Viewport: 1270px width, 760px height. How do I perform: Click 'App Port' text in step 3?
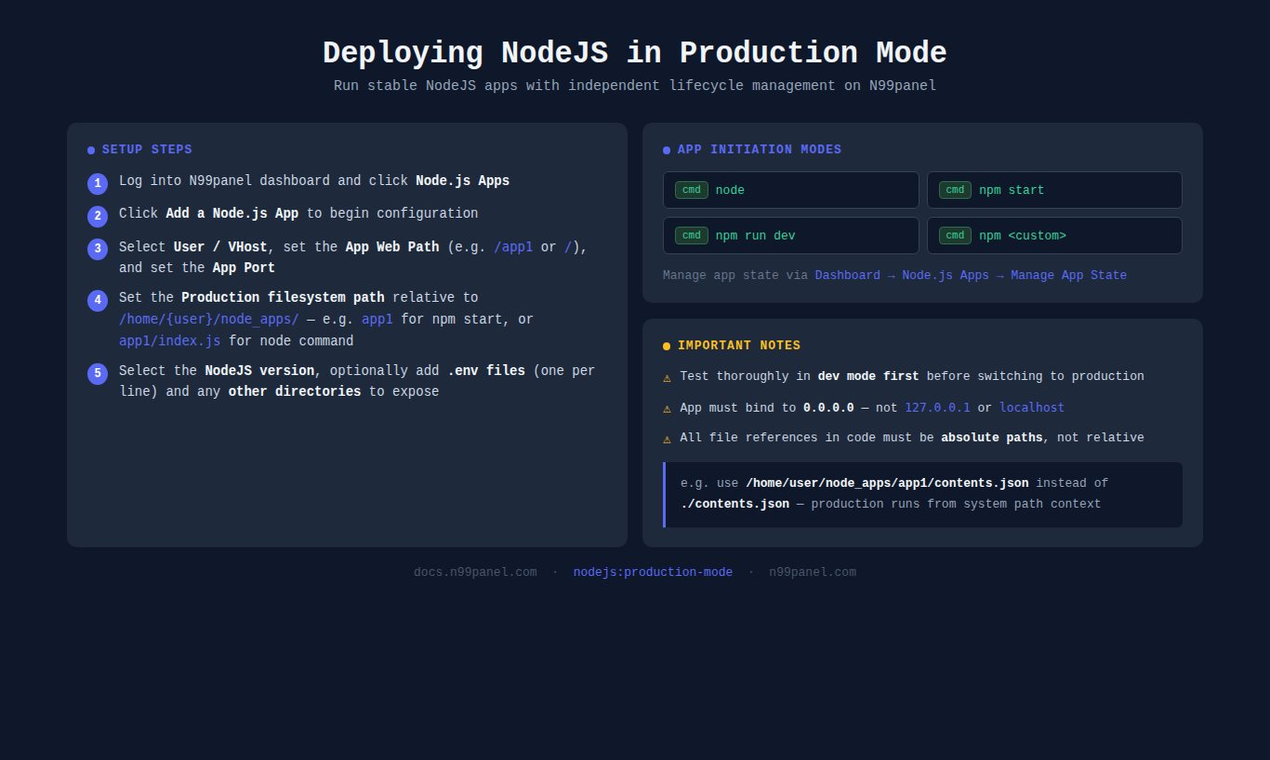pyautogui.click(x=244, y=268)
